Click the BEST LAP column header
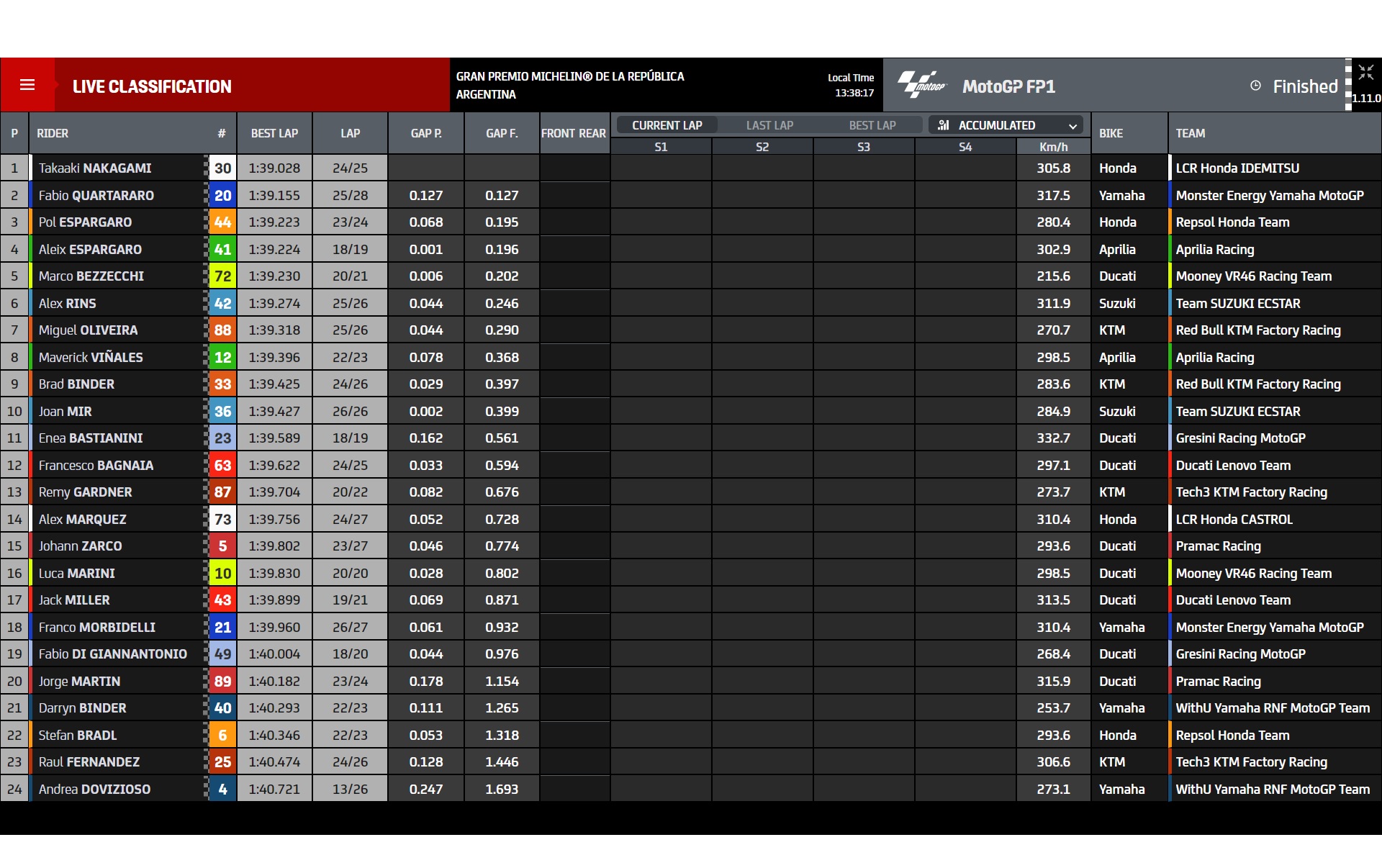 click(274, 133)
